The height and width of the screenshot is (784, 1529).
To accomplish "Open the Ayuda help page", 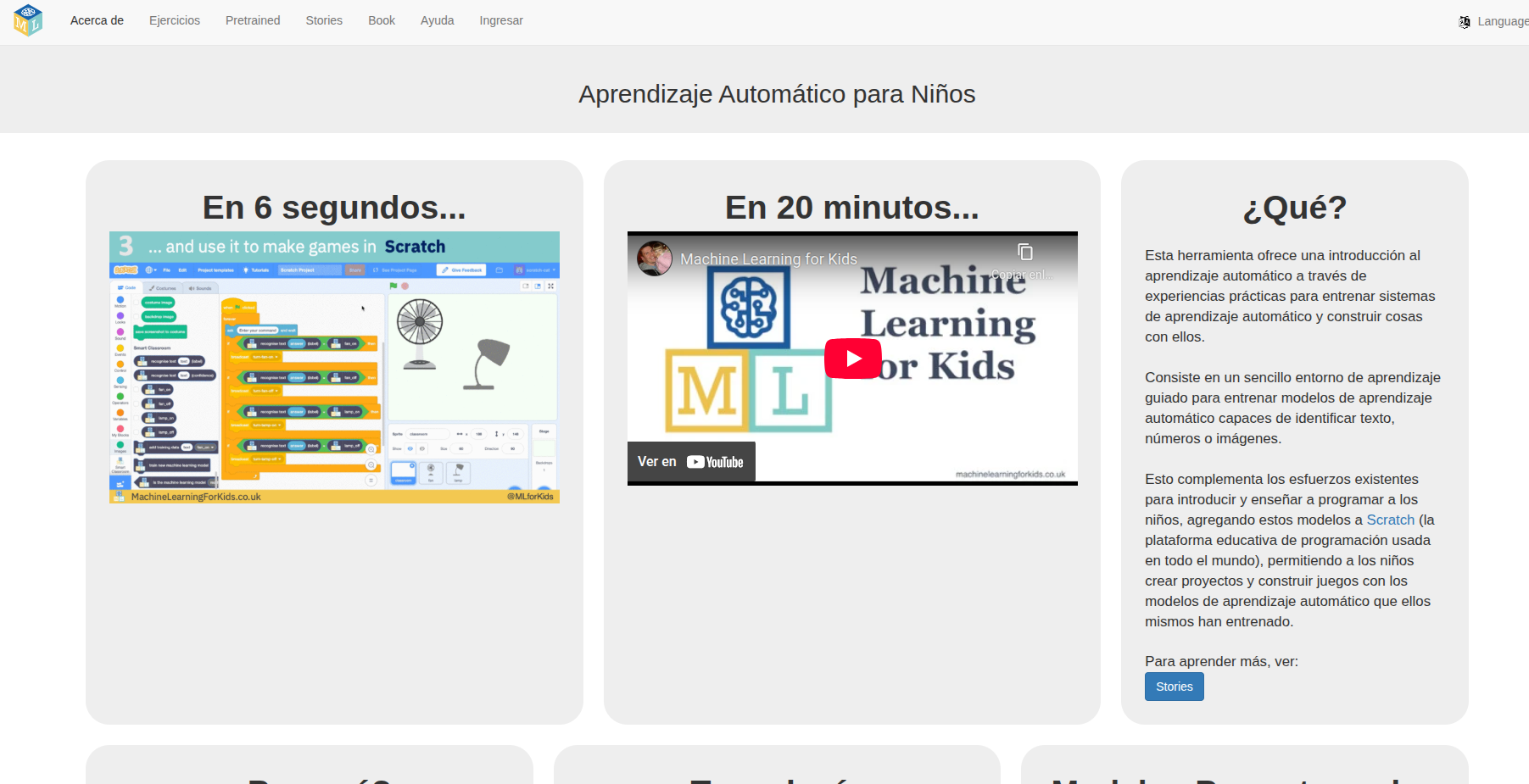I will click(x=437, y=20).
